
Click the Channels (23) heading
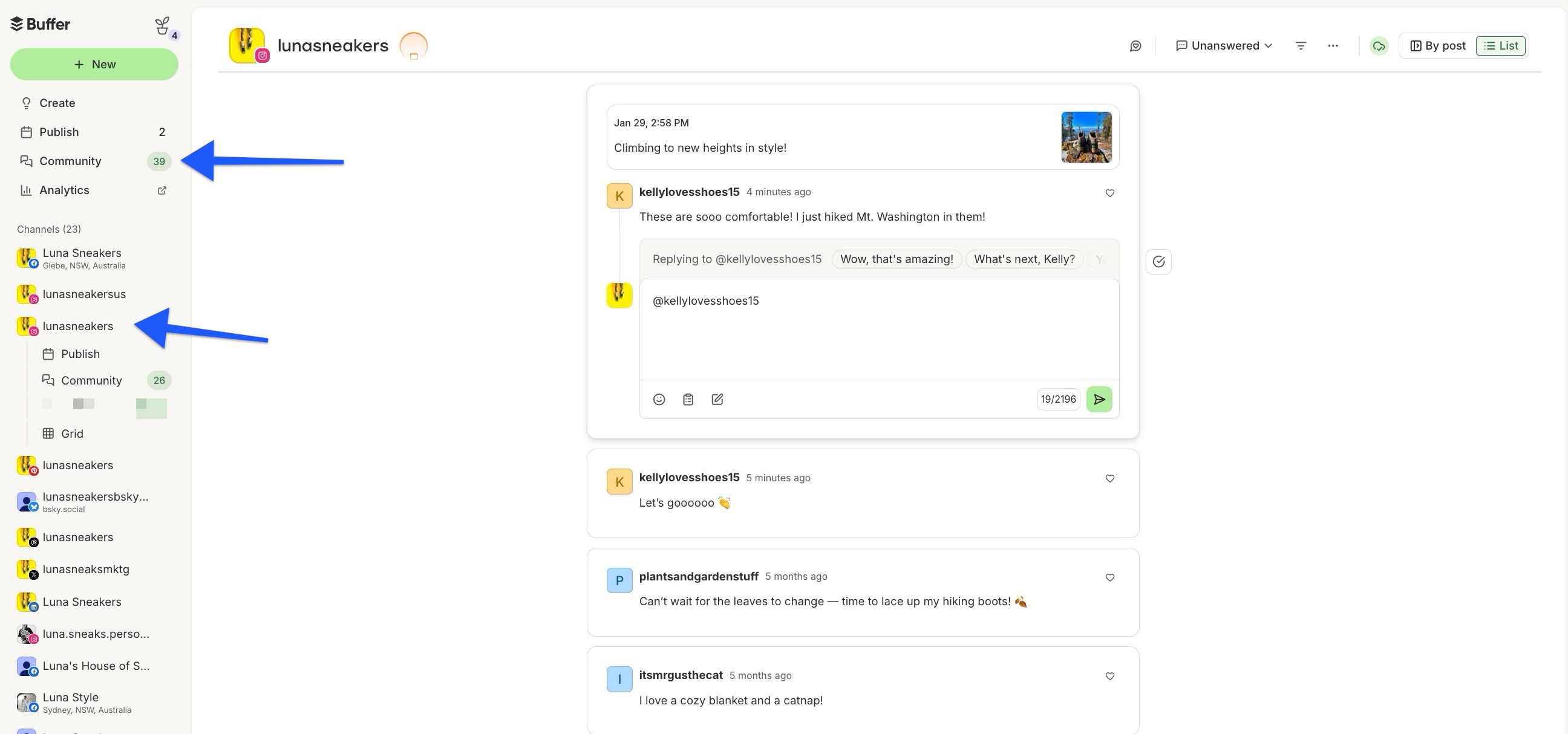coord(48,229)
